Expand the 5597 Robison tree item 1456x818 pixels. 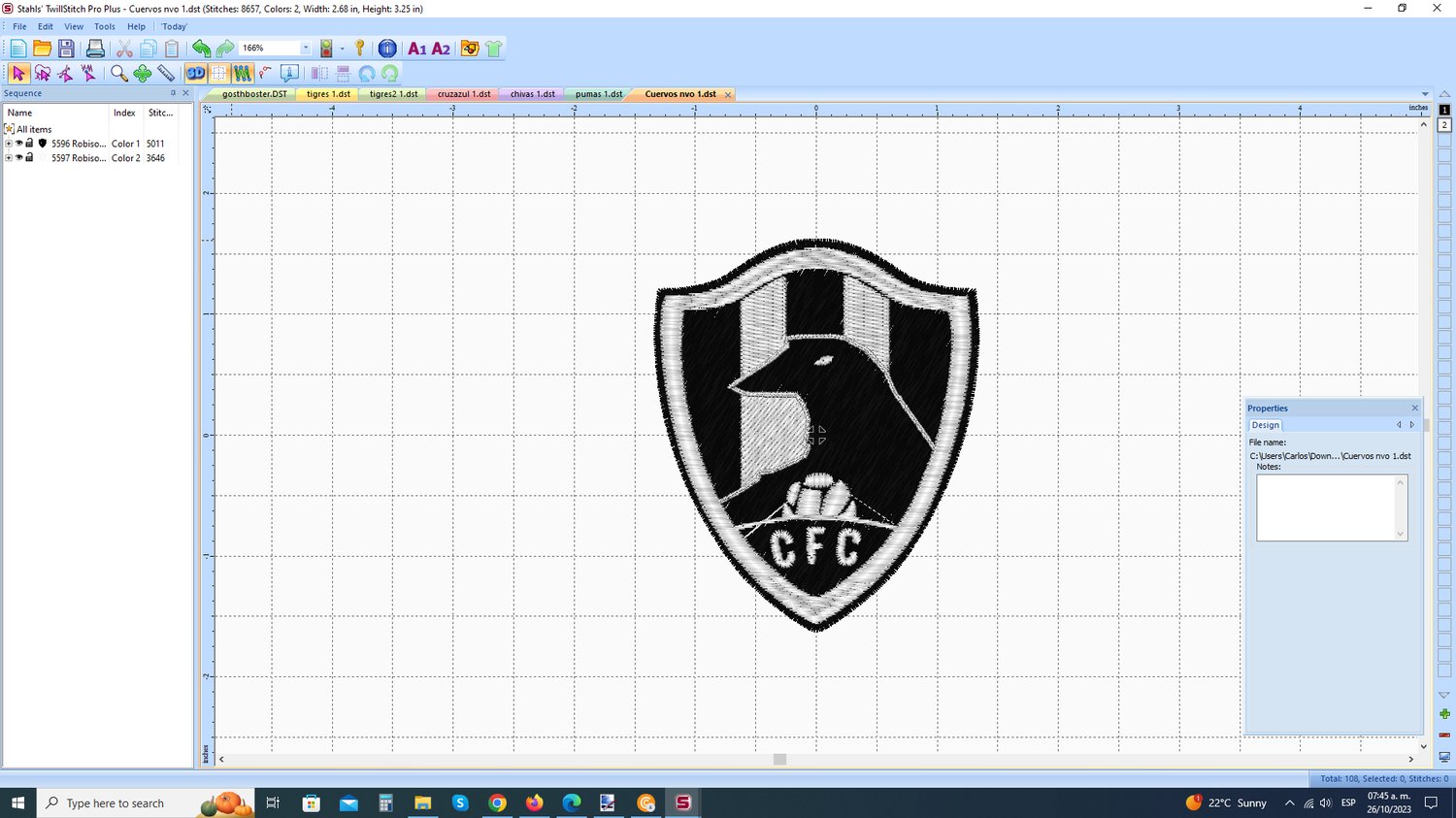9,158
